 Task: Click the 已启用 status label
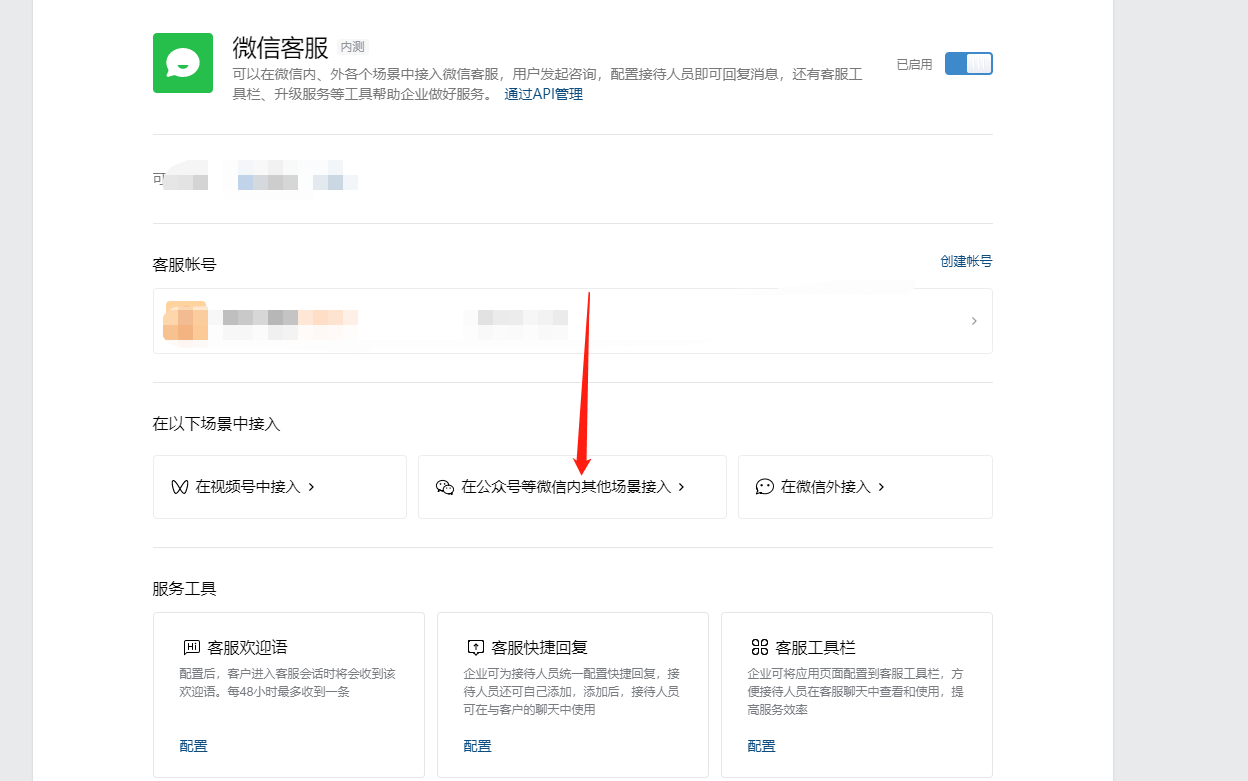pyautogui.click(x=914, y=64)
